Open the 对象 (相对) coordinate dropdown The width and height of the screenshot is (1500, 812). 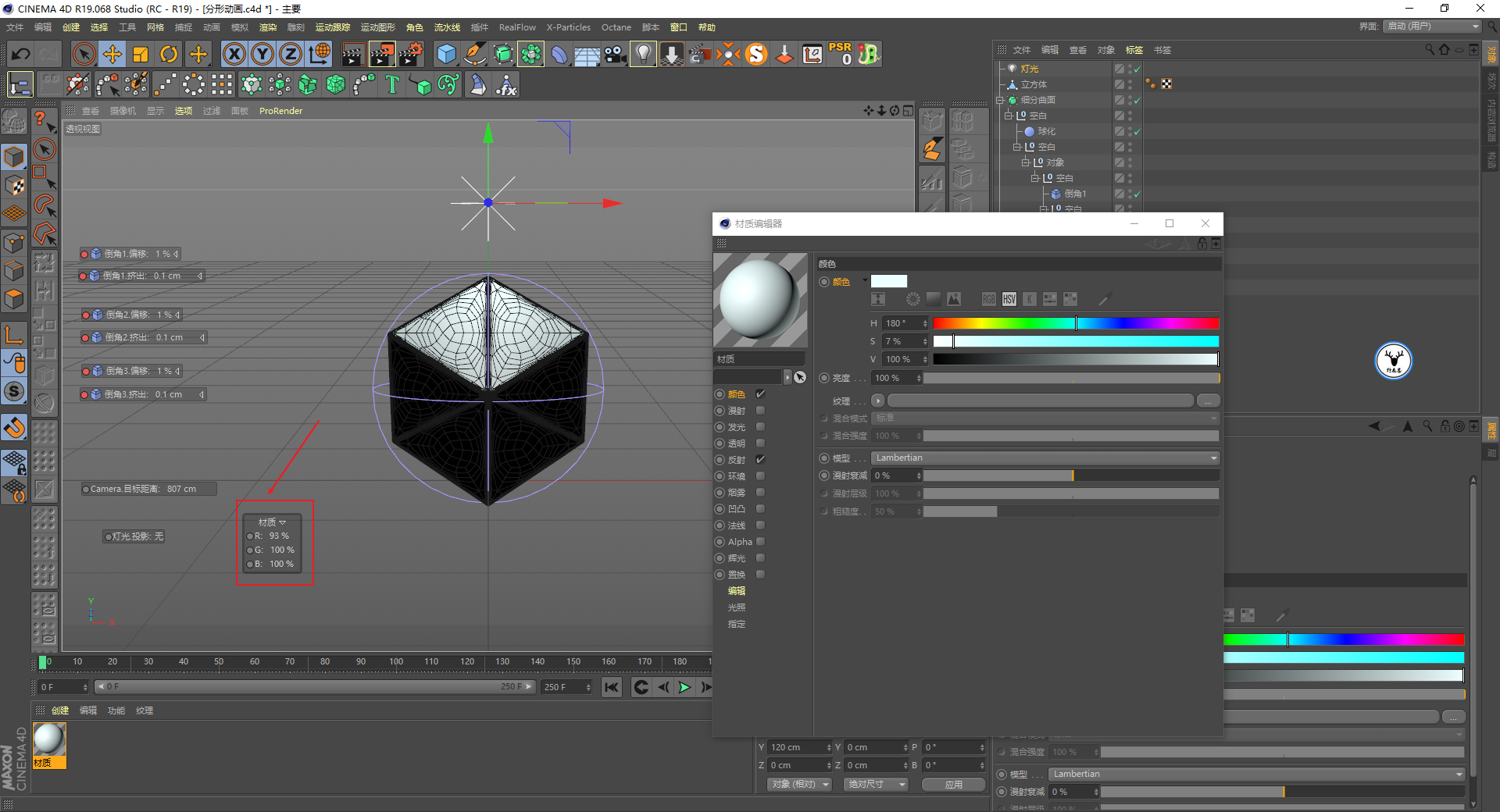[x=800, y=785]
